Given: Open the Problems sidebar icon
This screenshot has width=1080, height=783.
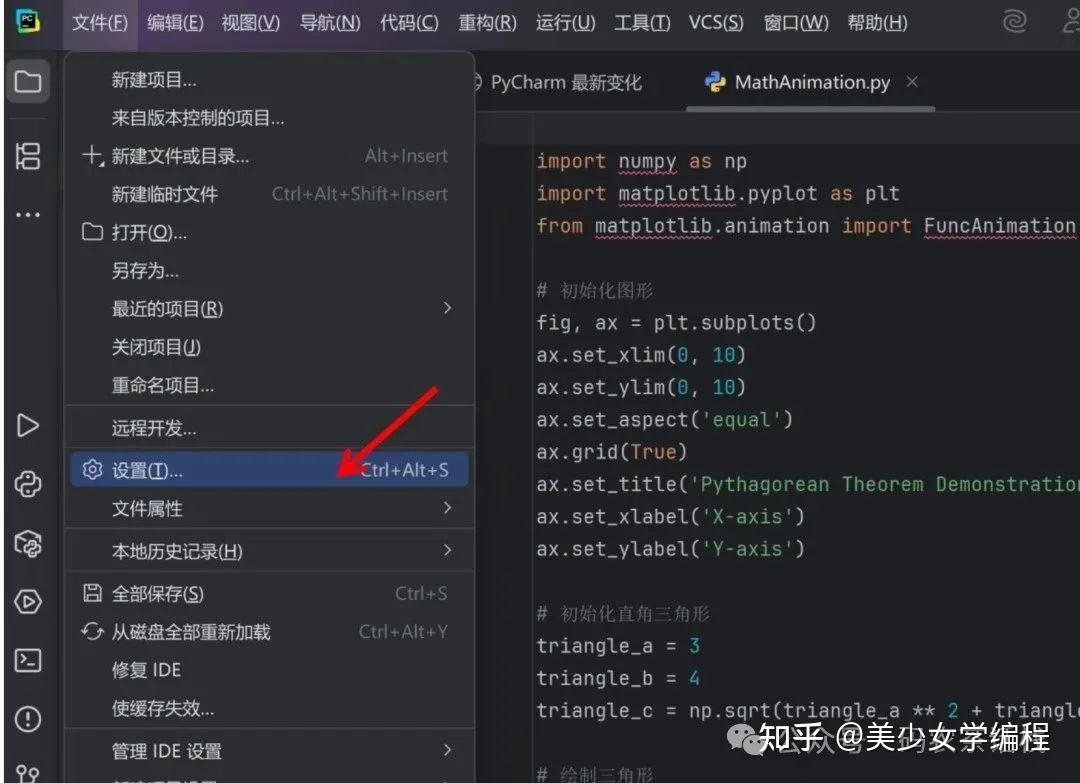Looking at the screenshot, I should [28, 719].
